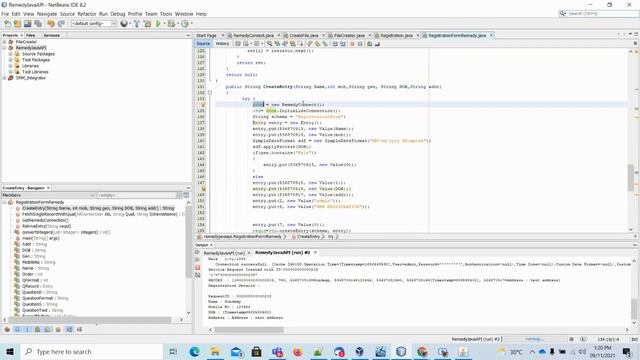Select GetRemedyConnection() in Navigator

click(45, 220)
